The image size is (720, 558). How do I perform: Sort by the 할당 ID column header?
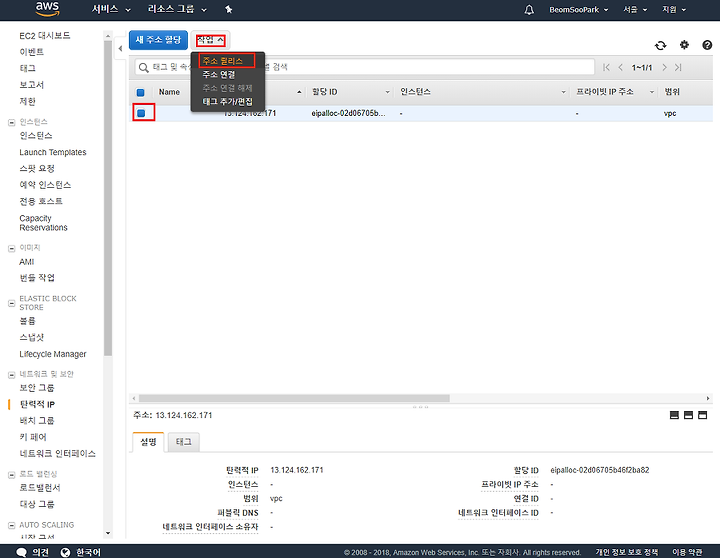[x=351, y=92]
